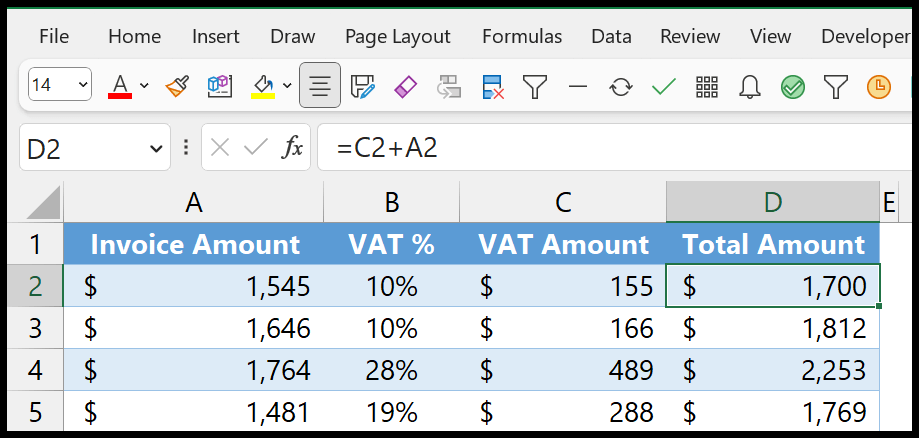Image resolution: width=919 pixels, height=438 pixels.
Task: Click the eraser clear formatting icon
Action: tap(405, 87)
